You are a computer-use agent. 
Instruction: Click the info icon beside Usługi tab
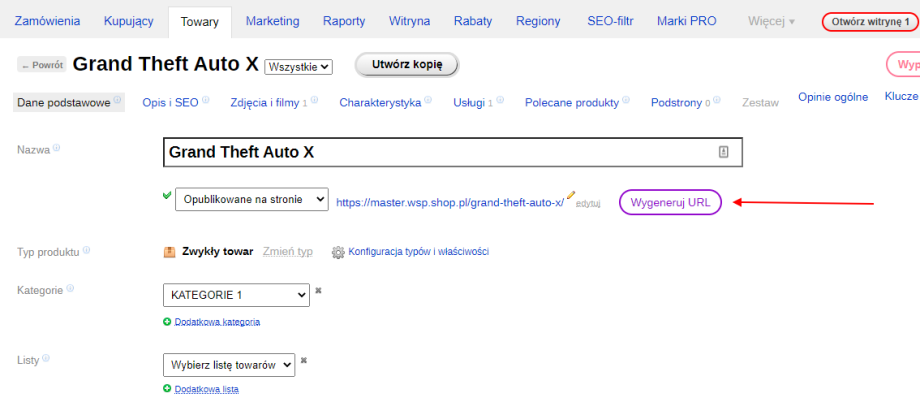tap(500, 100)
